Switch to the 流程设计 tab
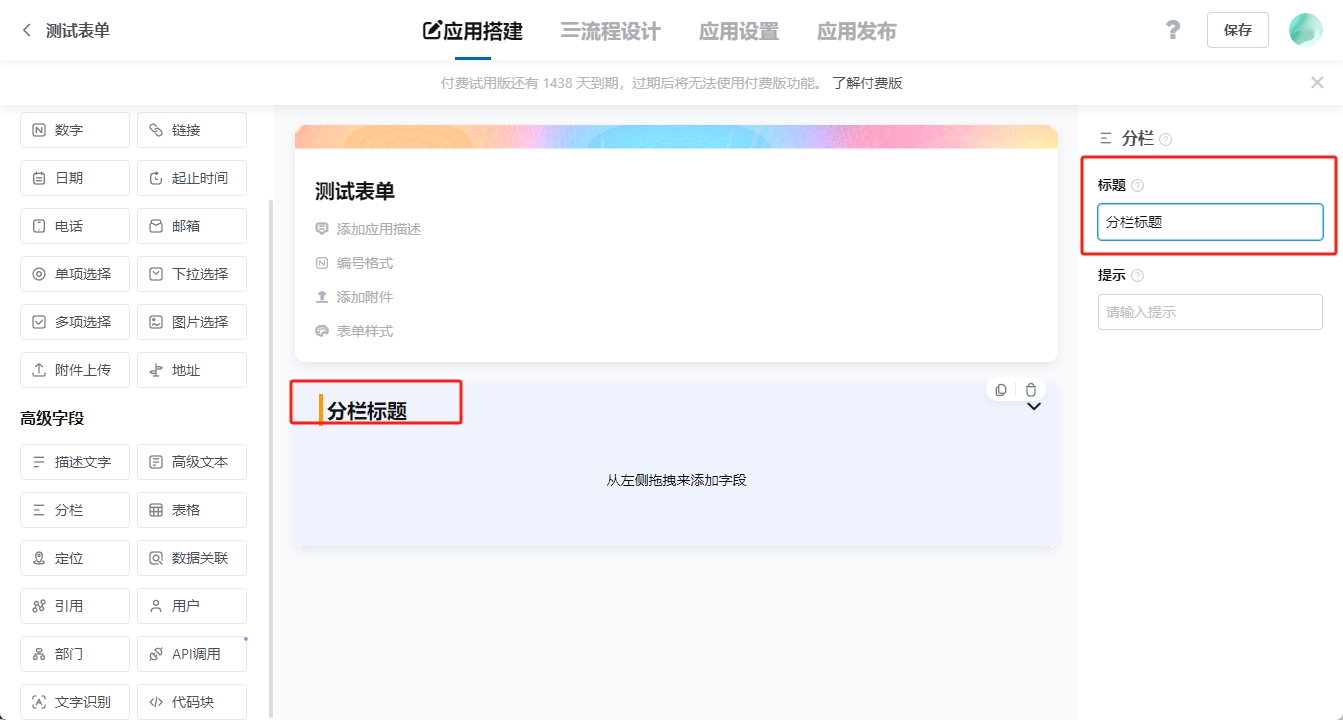 click(x=610, y=31)
